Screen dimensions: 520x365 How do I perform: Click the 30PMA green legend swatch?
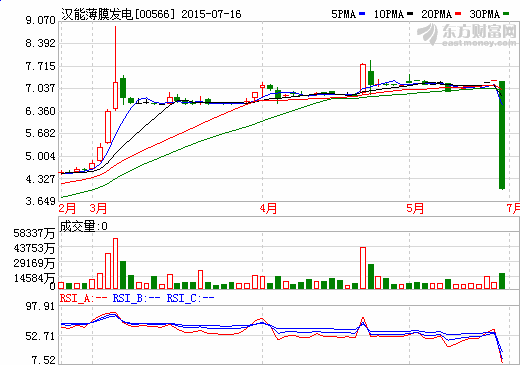tap(506, 14)
